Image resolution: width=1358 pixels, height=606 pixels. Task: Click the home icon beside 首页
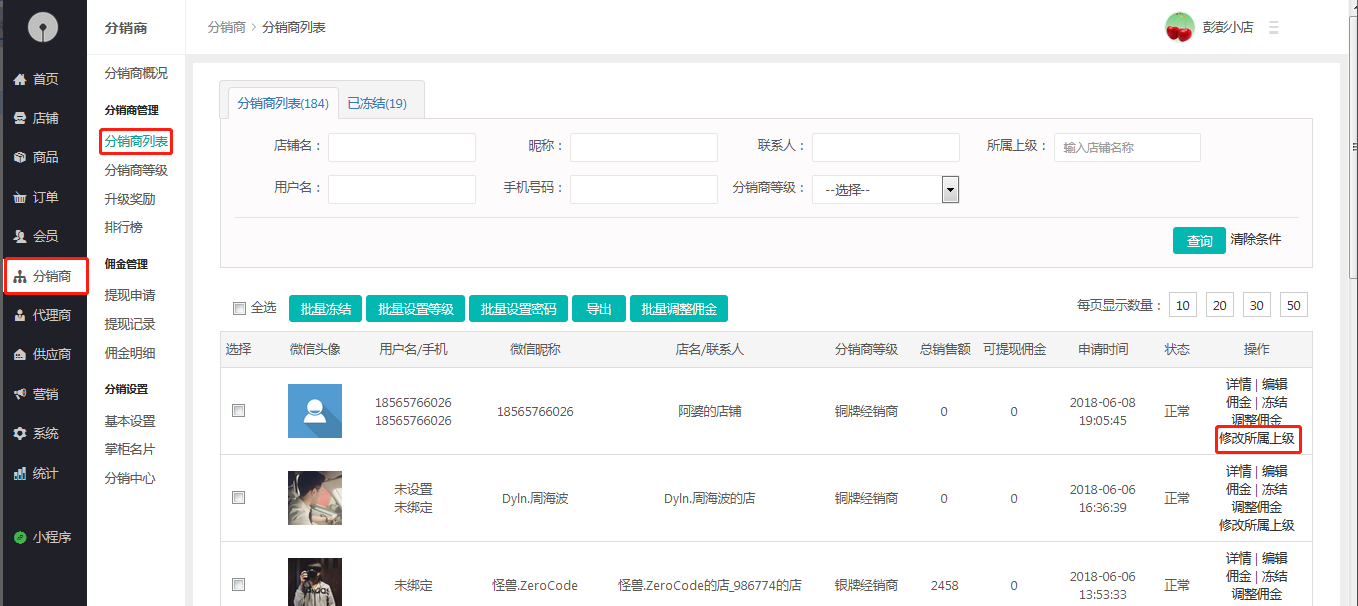pyautogui.click(x=19, y=79)
